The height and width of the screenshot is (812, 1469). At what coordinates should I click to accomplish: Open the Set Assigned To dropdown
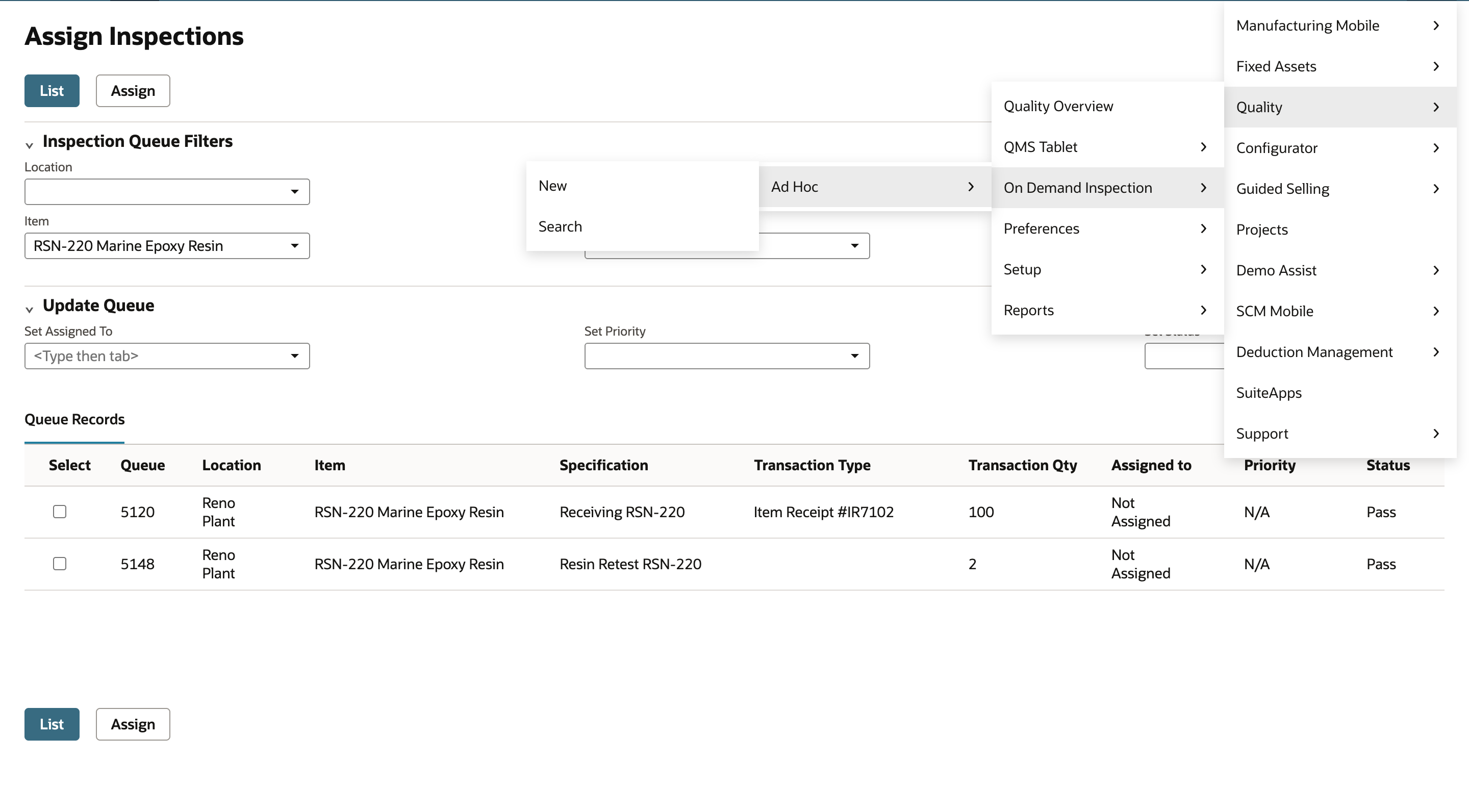tap(167, 356)
